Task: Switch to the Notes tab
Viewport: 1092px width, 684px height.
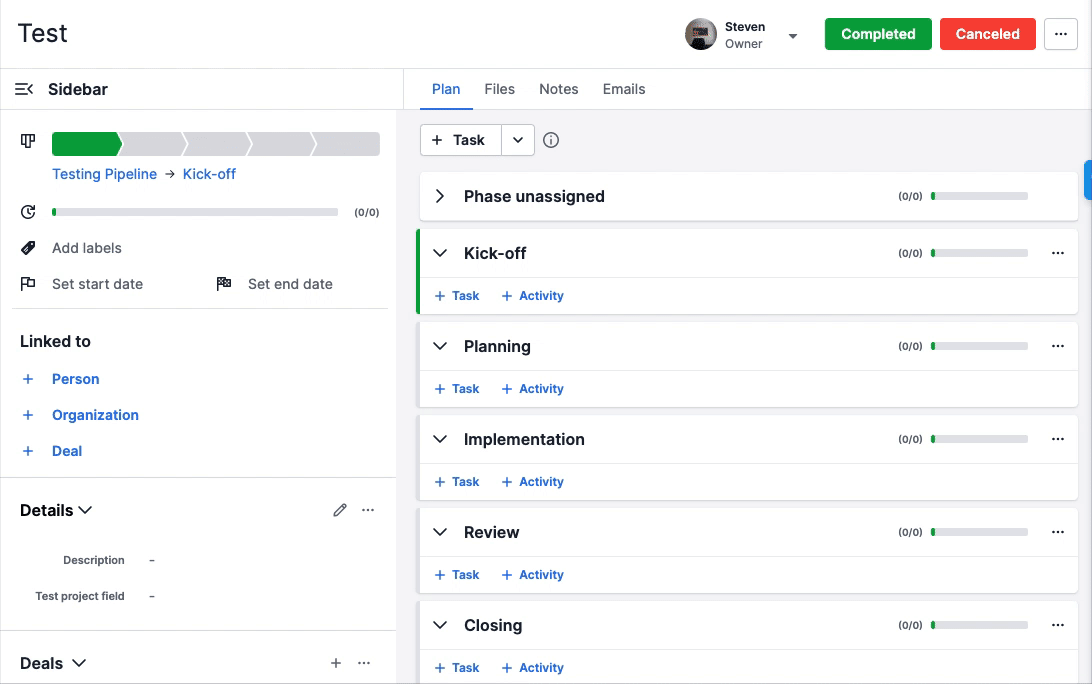Action: (558, 89)
